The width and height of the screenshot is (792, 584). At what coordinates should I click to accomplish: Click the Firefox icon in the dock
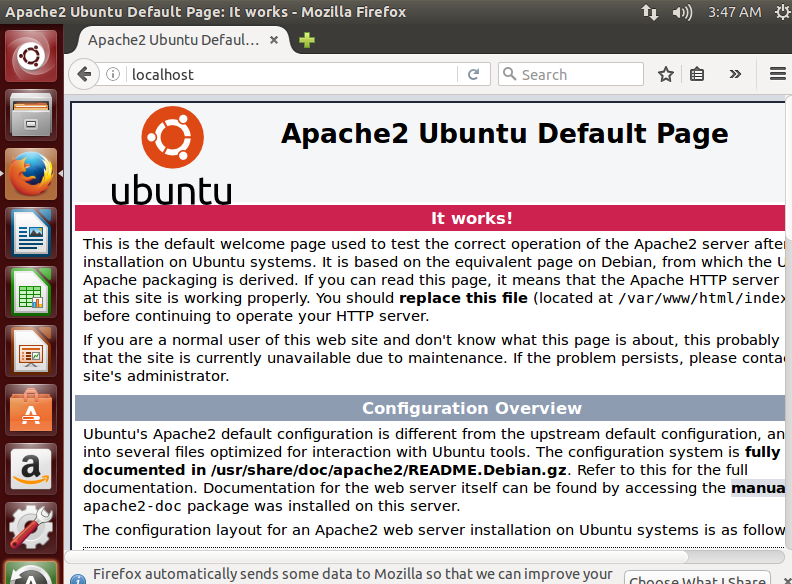coord(31,174)
